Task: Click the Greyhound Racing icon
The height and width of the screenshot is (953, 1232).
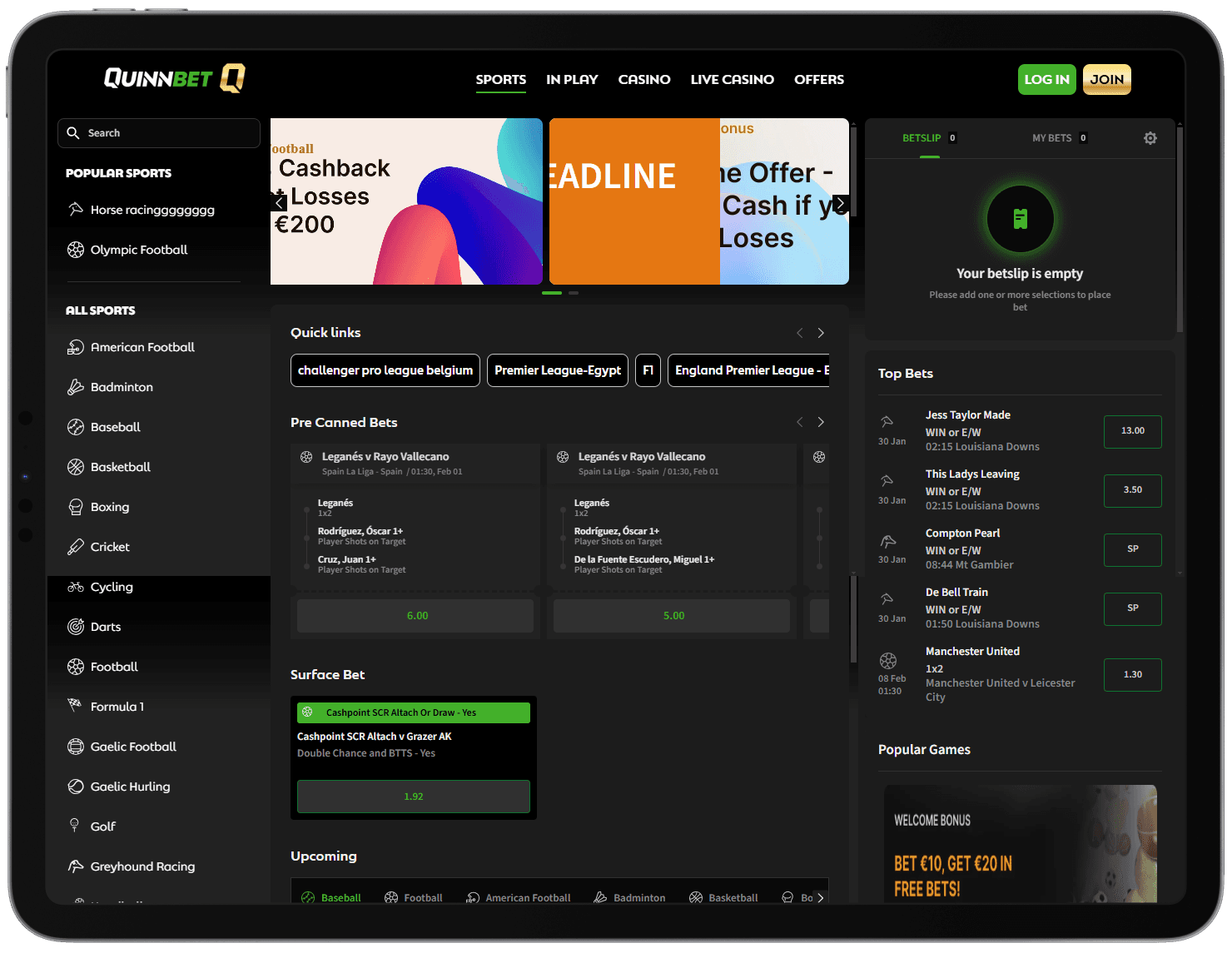Action: 76,866
